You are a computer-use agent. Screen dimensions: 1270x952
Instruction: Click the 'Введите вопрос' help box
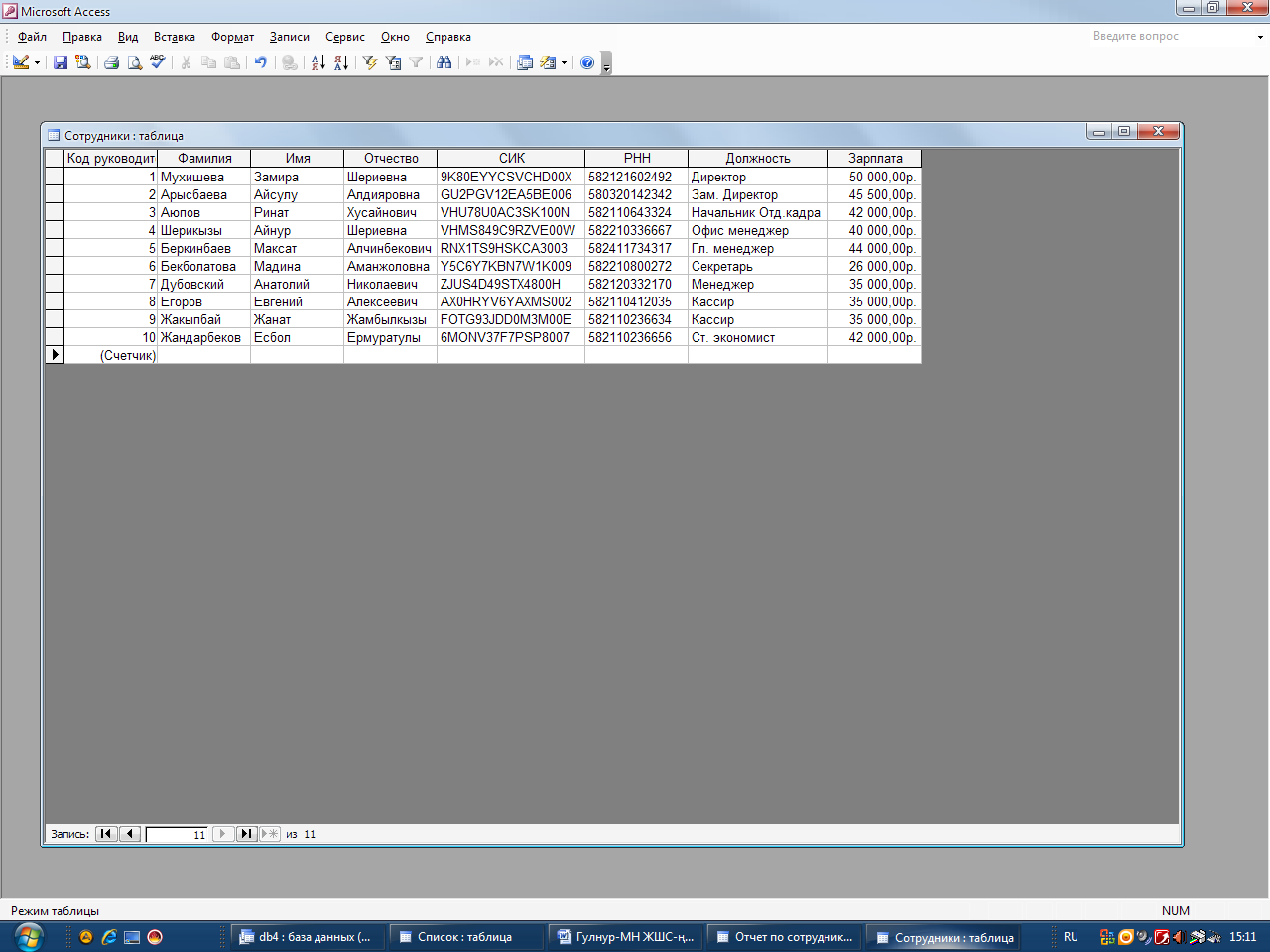[x=1172, y=36]
